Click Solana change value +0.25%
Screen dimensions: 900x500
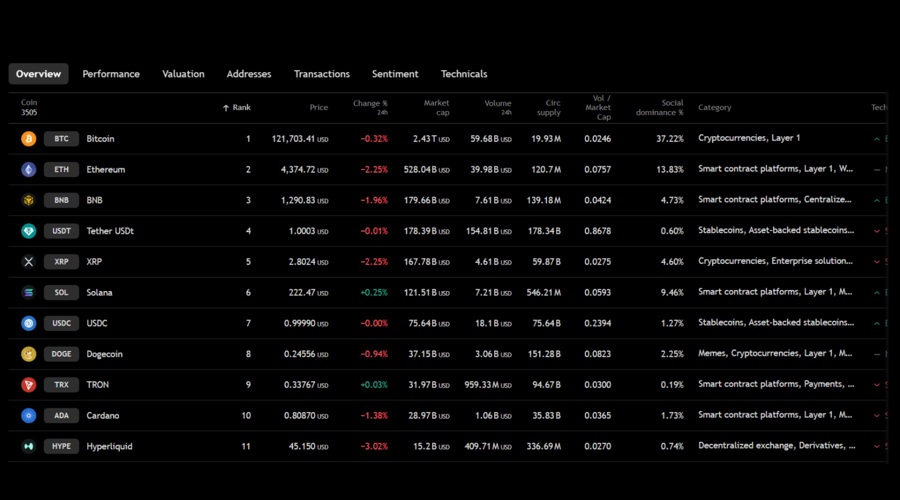(x=374, y=293)
